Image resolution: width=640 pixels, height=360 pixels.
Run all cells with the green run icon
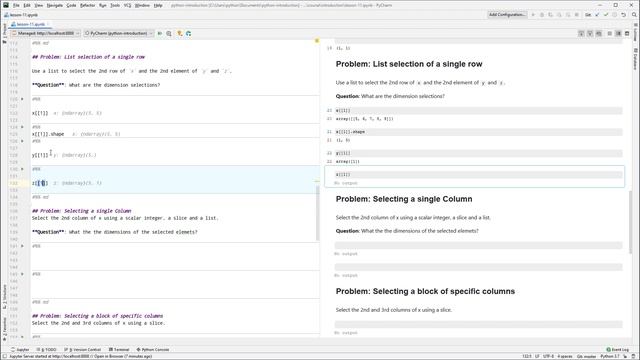160,33
